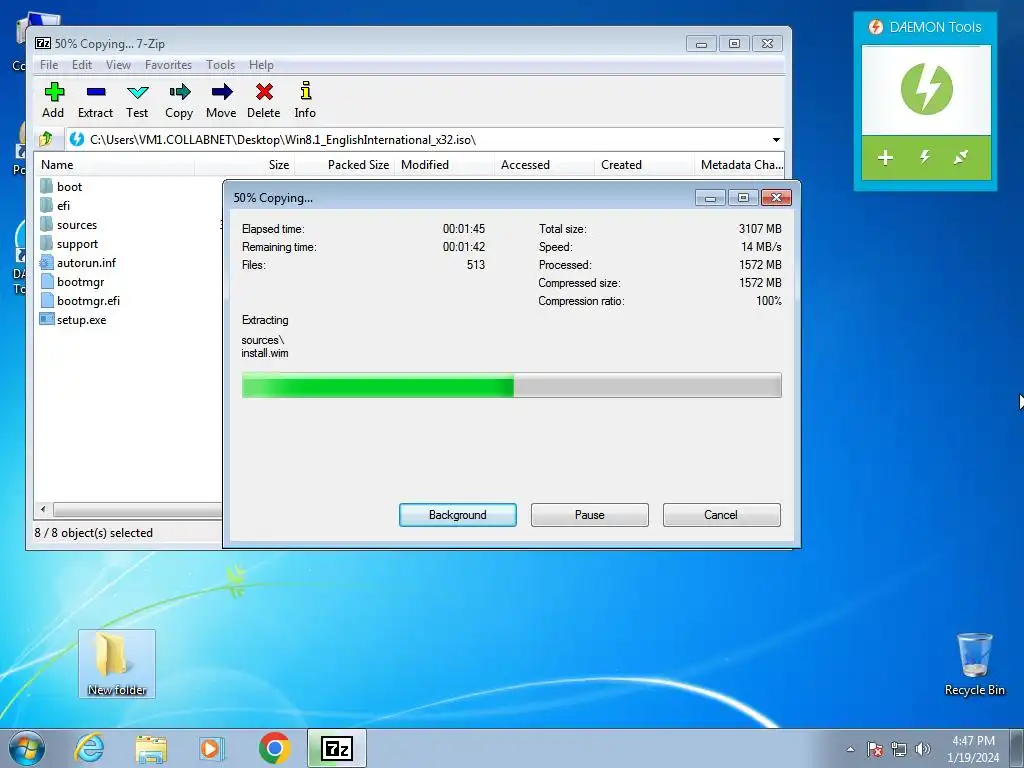The image size is (1024, 768).
Task: Click the horizontal scrollbar left arrow
Action: click(x=43, y=509)
